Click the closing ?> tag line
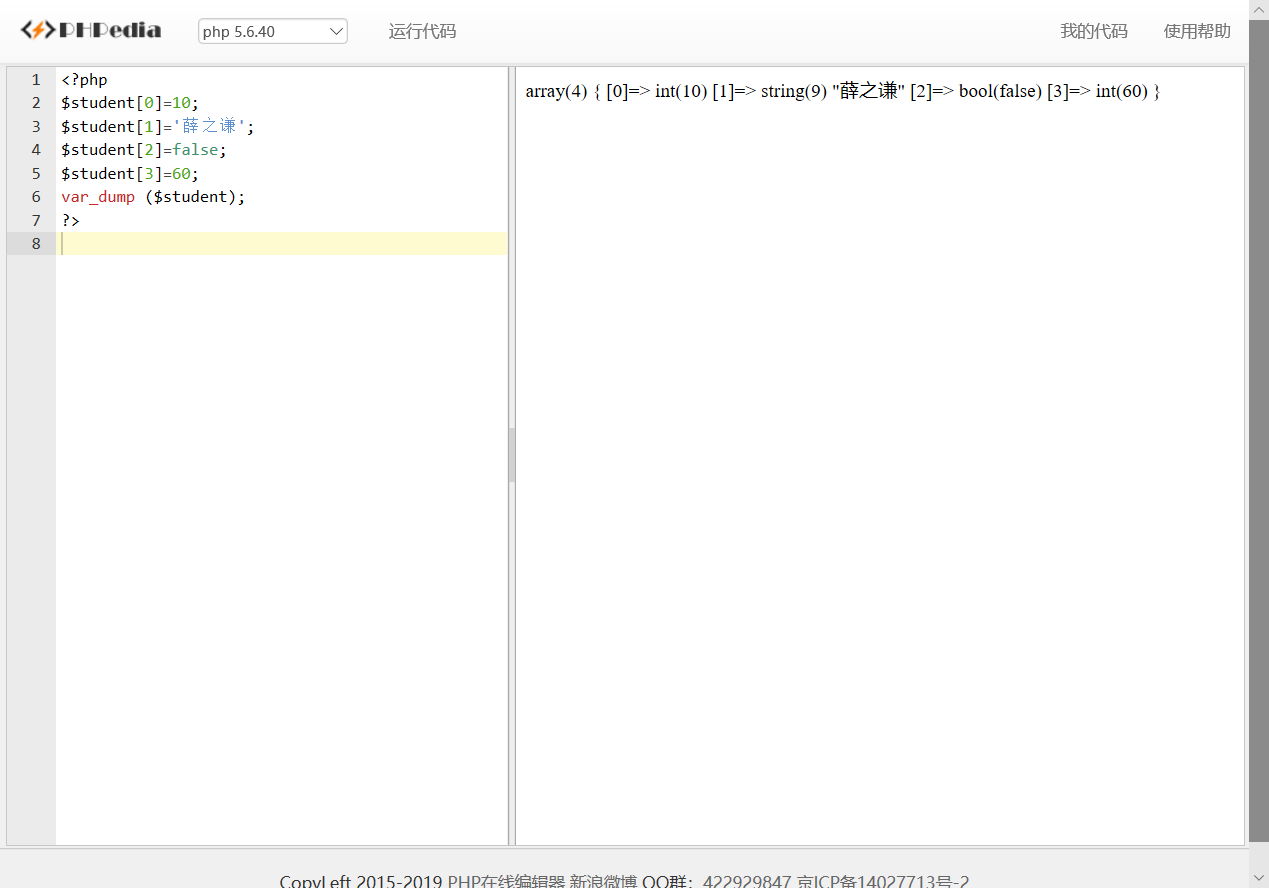The image size is (1269, 888). click(x=70, y=220)
